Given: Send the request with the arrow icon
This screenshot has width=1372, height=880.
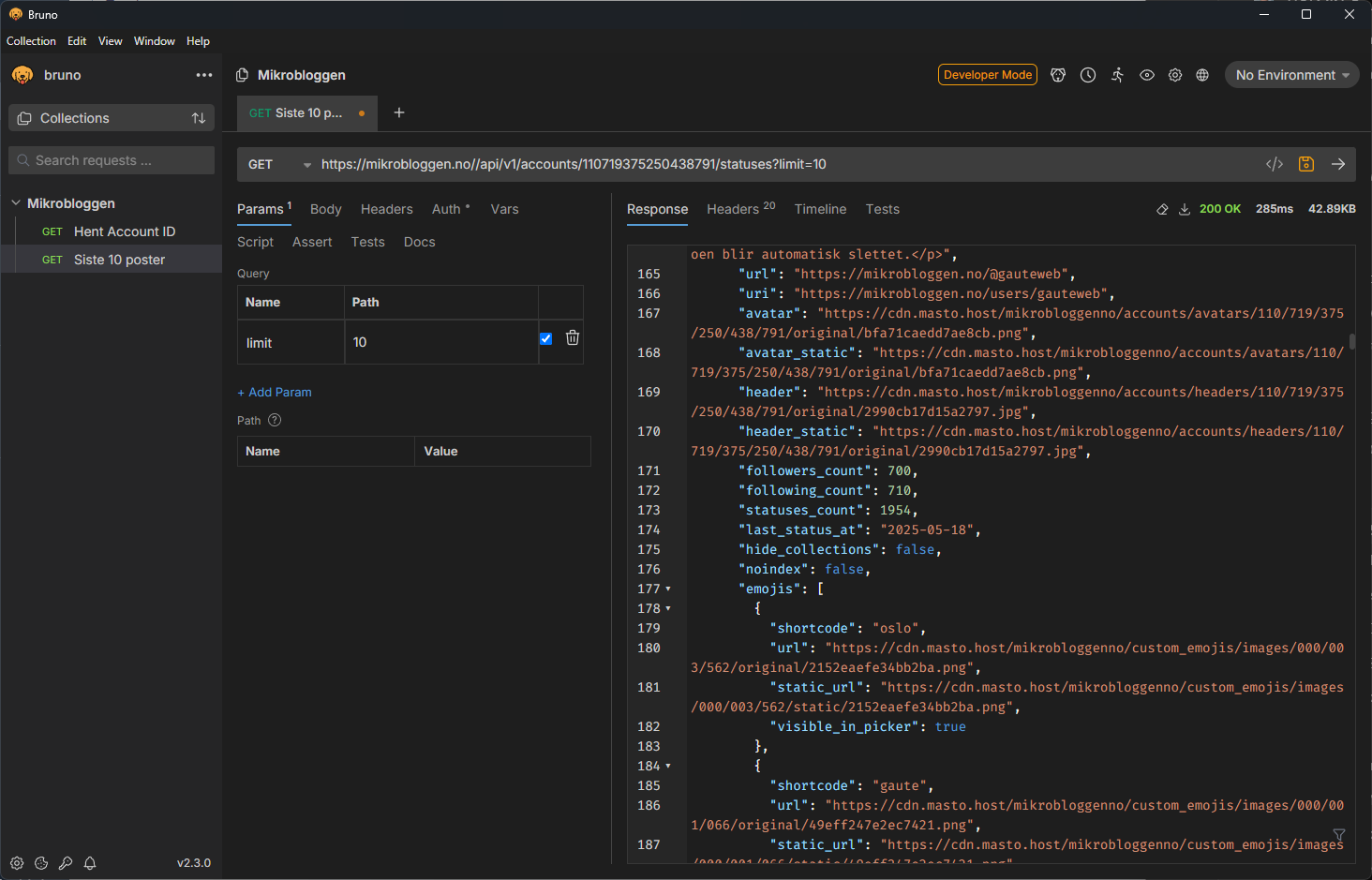Looking at the screenshot, I should click(x=1338, y=164).
